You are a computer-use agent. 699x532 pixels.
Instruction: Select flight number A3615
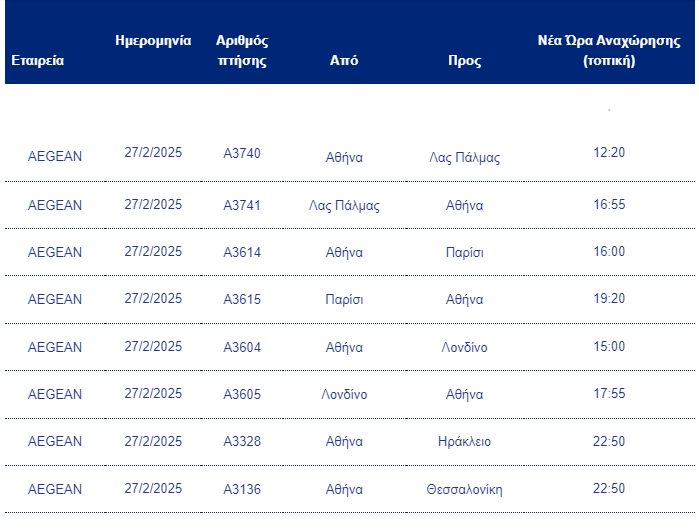click(x=242, y=299)
